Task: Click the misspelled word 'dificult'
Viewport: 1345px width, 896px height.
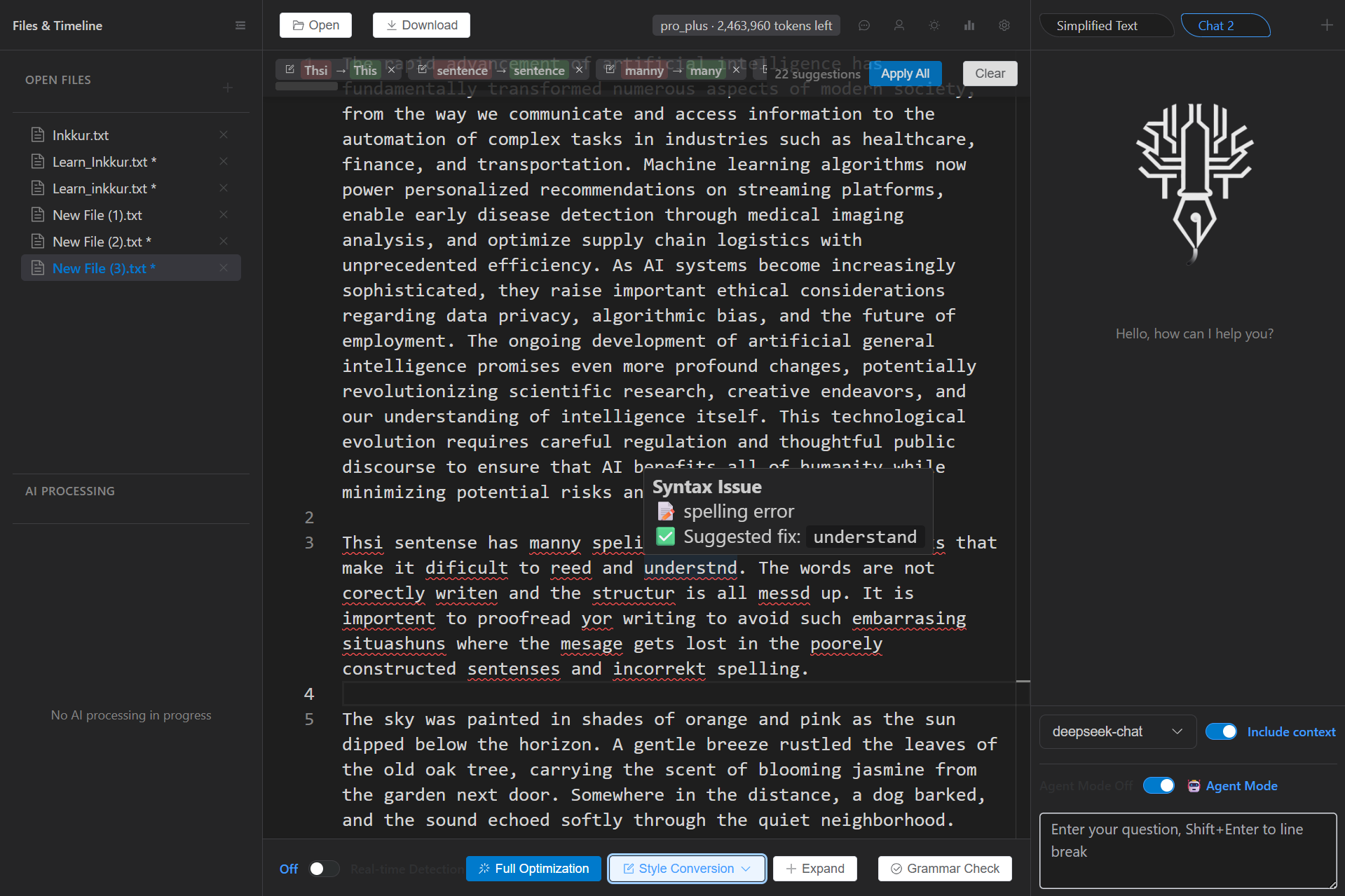Action: point(466,567)
